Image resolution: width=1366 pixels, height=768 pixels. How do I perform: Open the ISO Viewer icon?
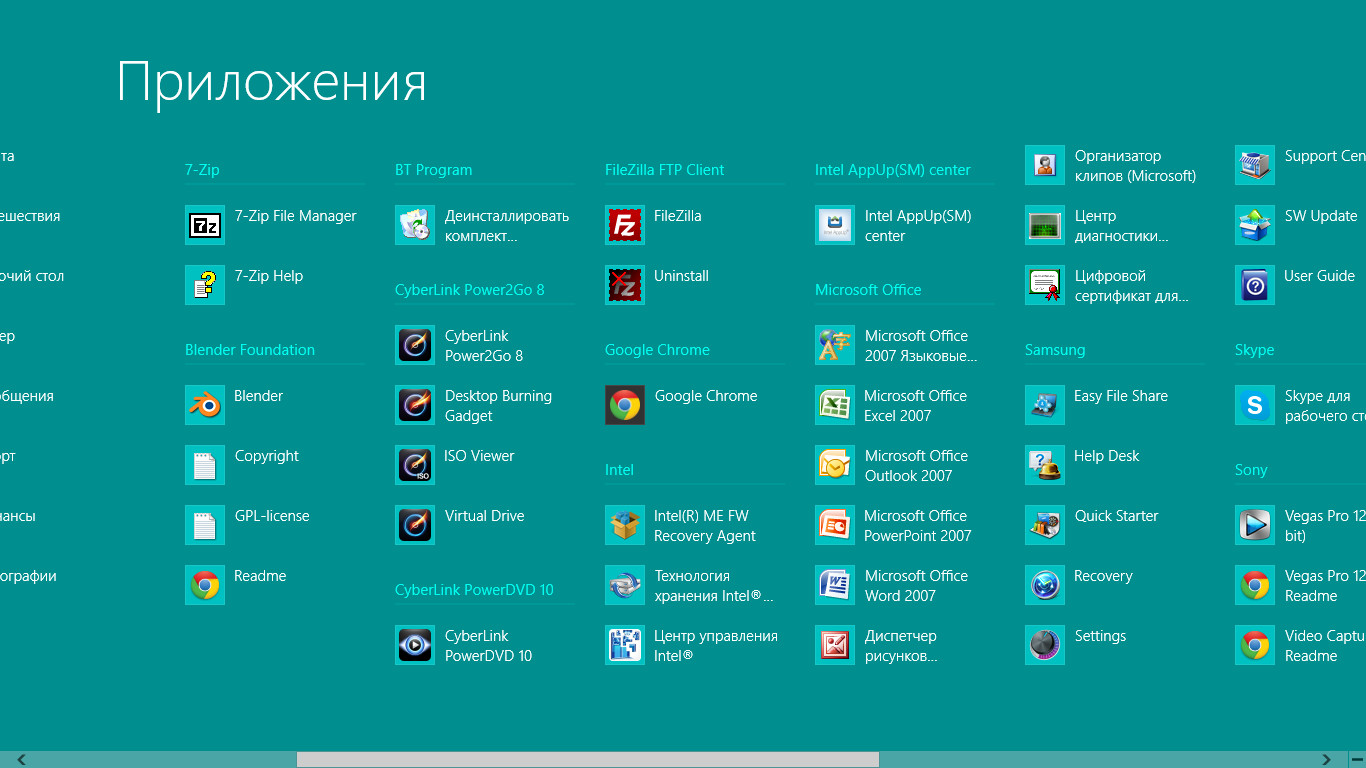pos(415,465)
